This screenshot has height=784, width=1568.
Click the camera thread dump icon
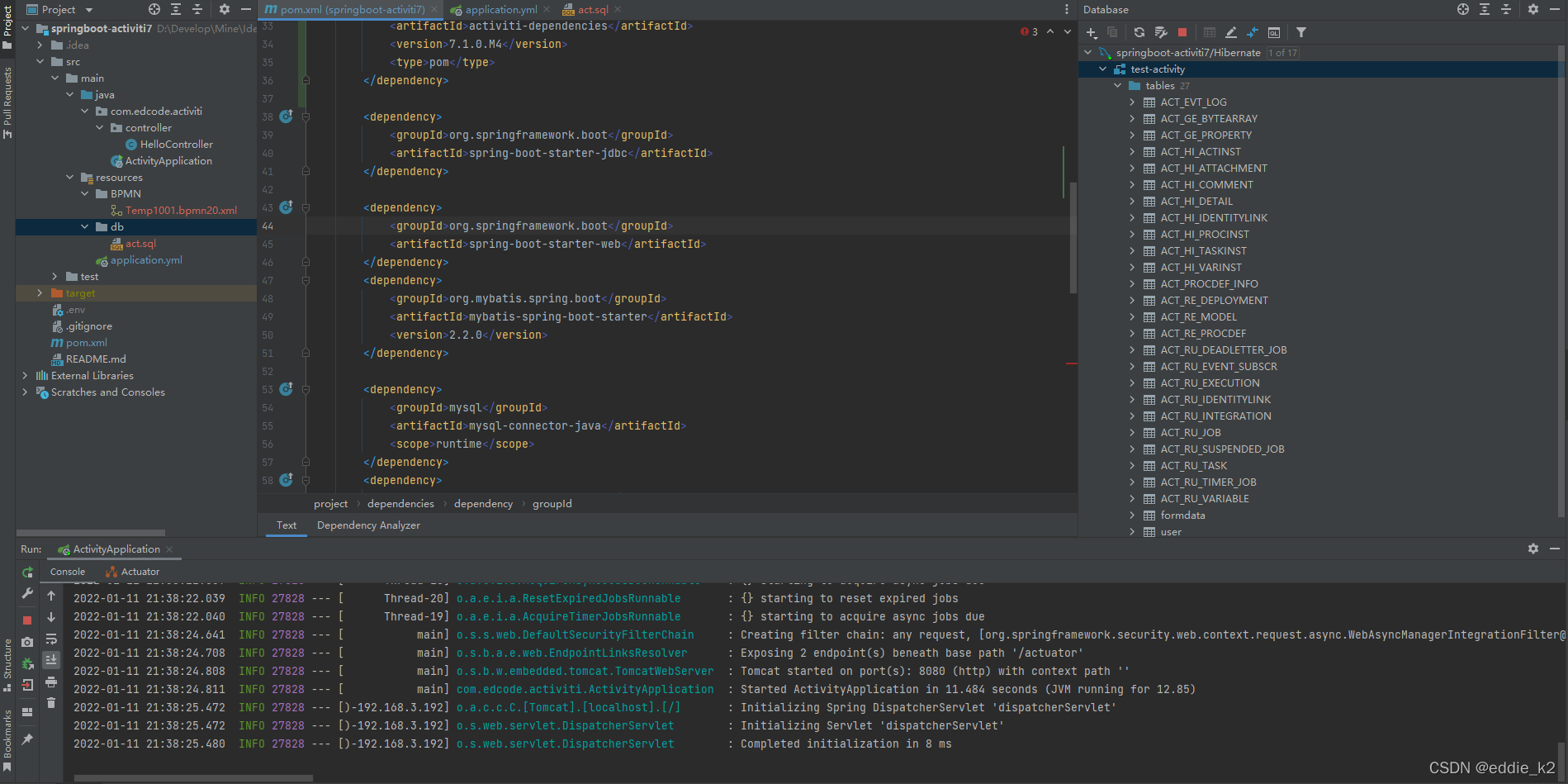coord(27,642)
